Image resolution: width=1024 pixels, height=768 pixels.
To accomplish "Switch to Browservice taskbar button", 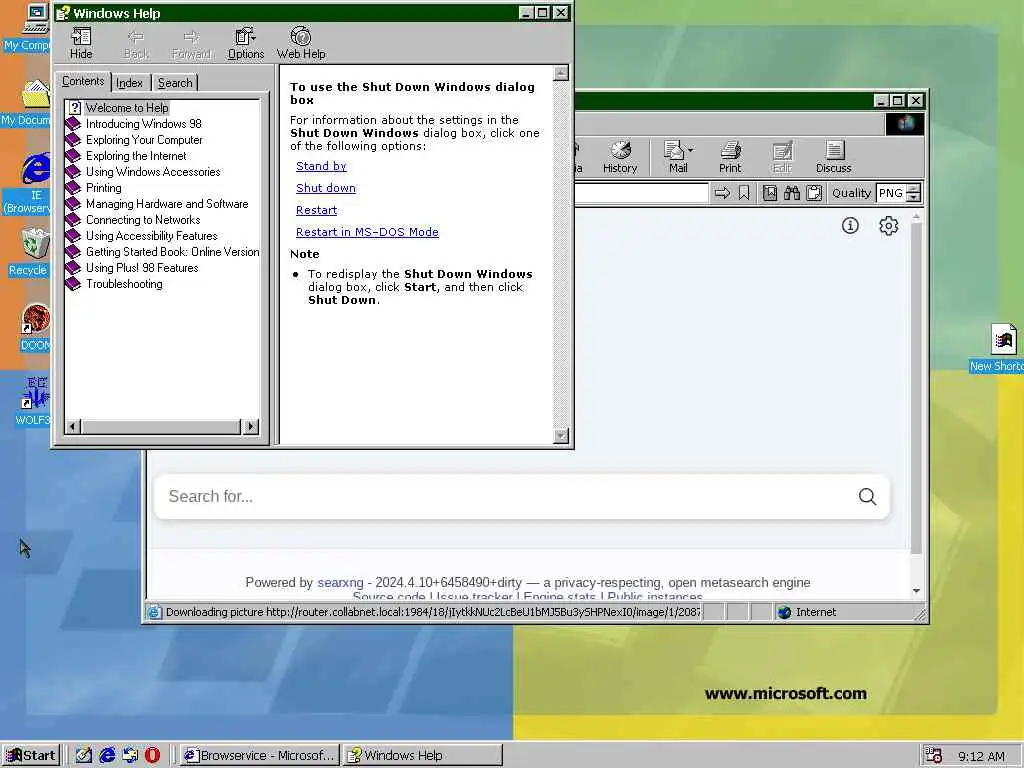I will coord(260,755).
